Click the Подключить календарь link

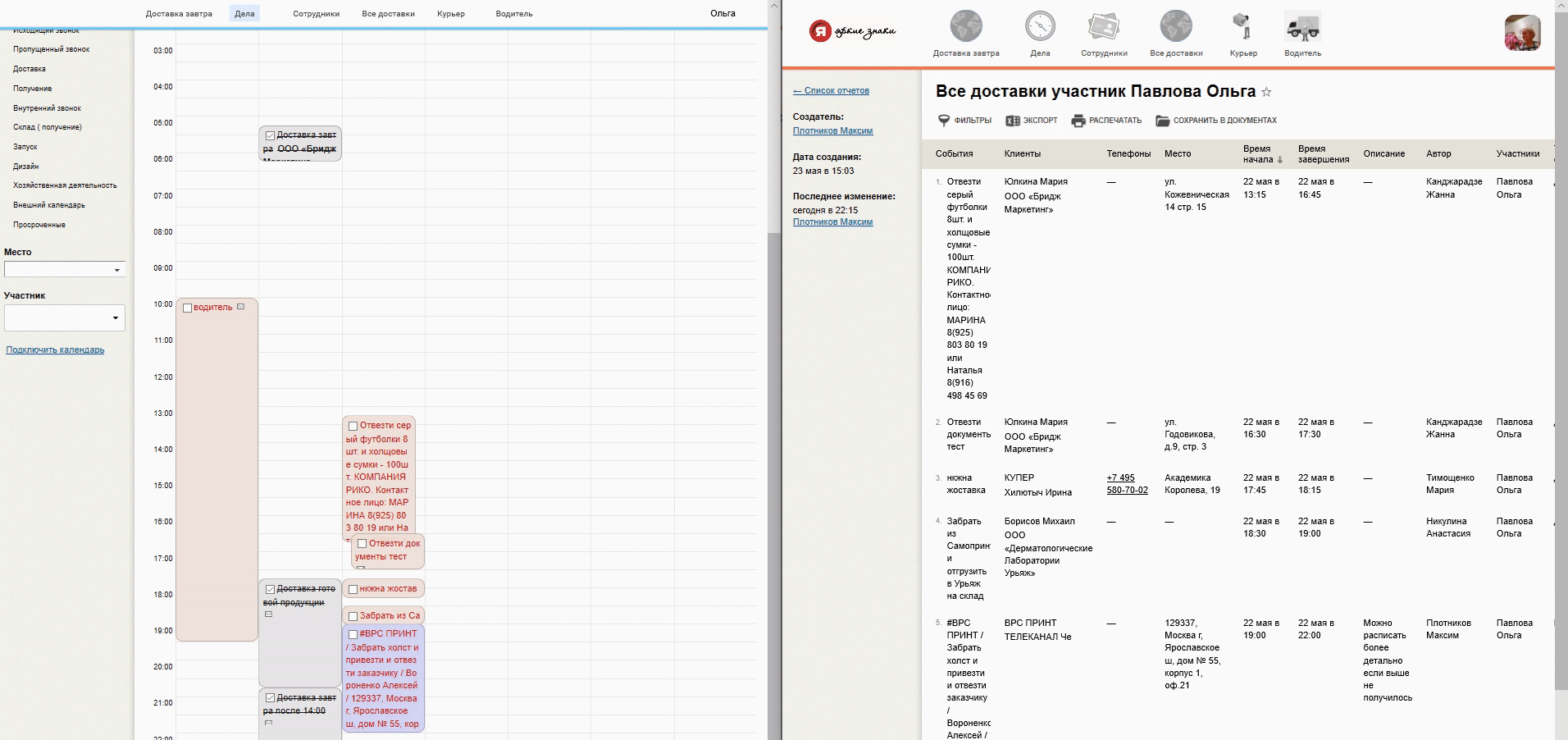(x=55, y=350)
